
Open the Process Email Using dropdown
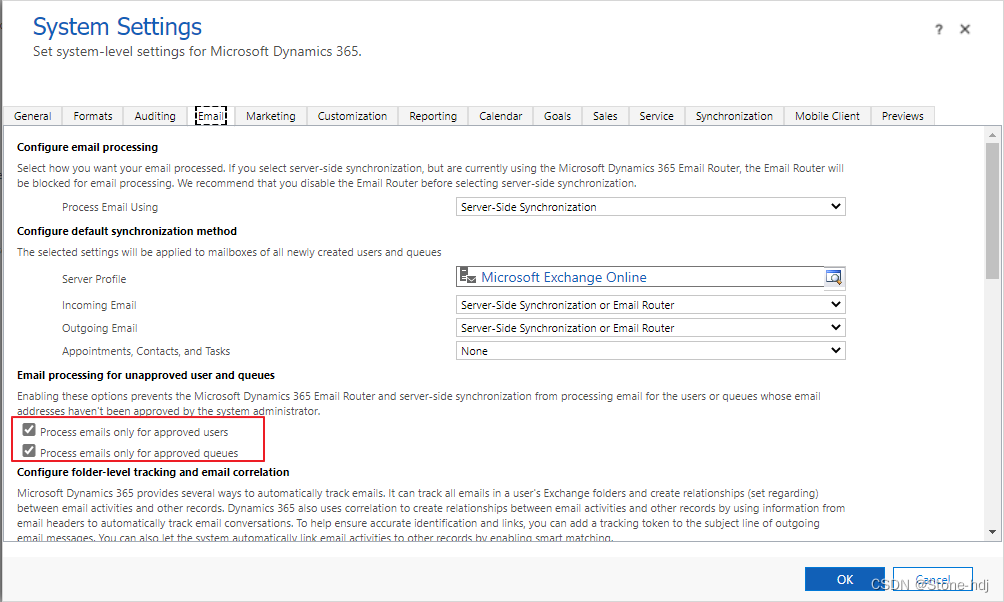(x=651, y=207)
